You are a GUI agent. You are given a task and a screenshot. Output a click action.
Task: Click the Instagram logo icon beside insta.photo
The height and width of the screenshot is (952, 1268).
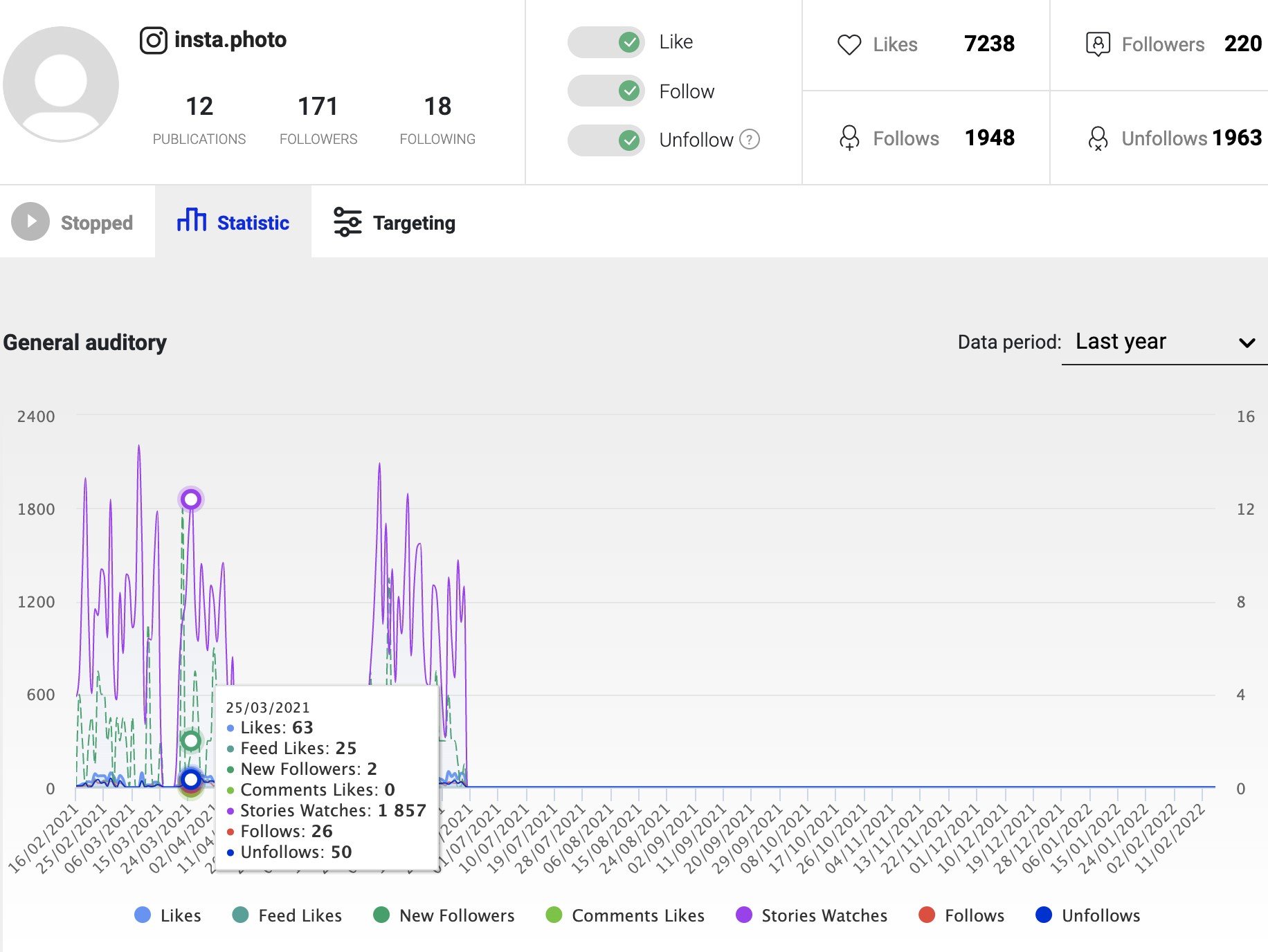tap(154, 40)
